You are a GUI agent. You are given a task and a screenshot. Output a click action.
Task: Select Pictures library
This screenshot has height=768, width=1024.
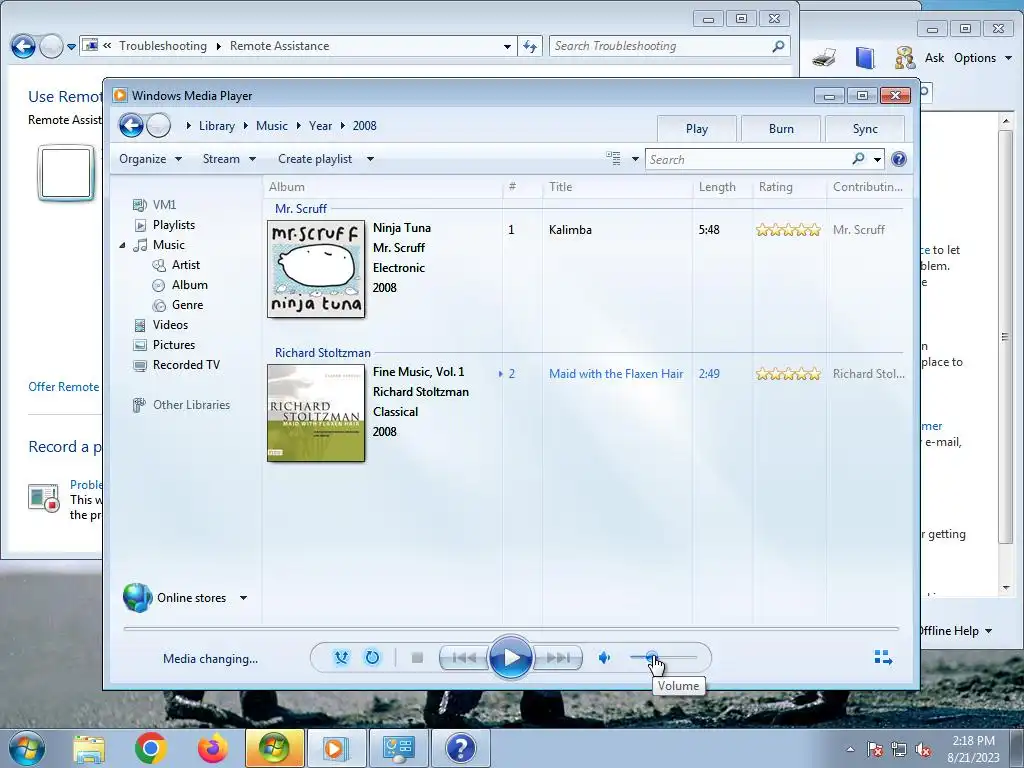tap(174, 345)
